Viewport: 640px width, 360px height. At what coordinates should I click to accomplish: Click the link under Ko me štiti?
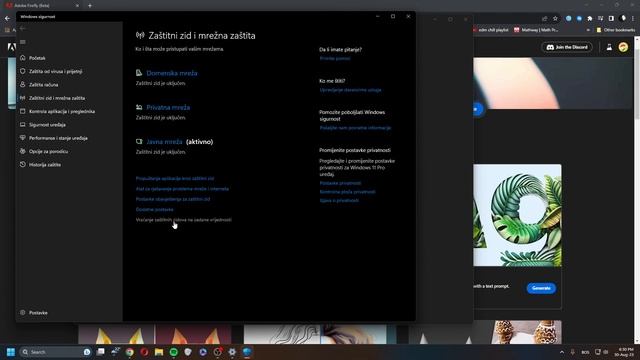[350, 90]
